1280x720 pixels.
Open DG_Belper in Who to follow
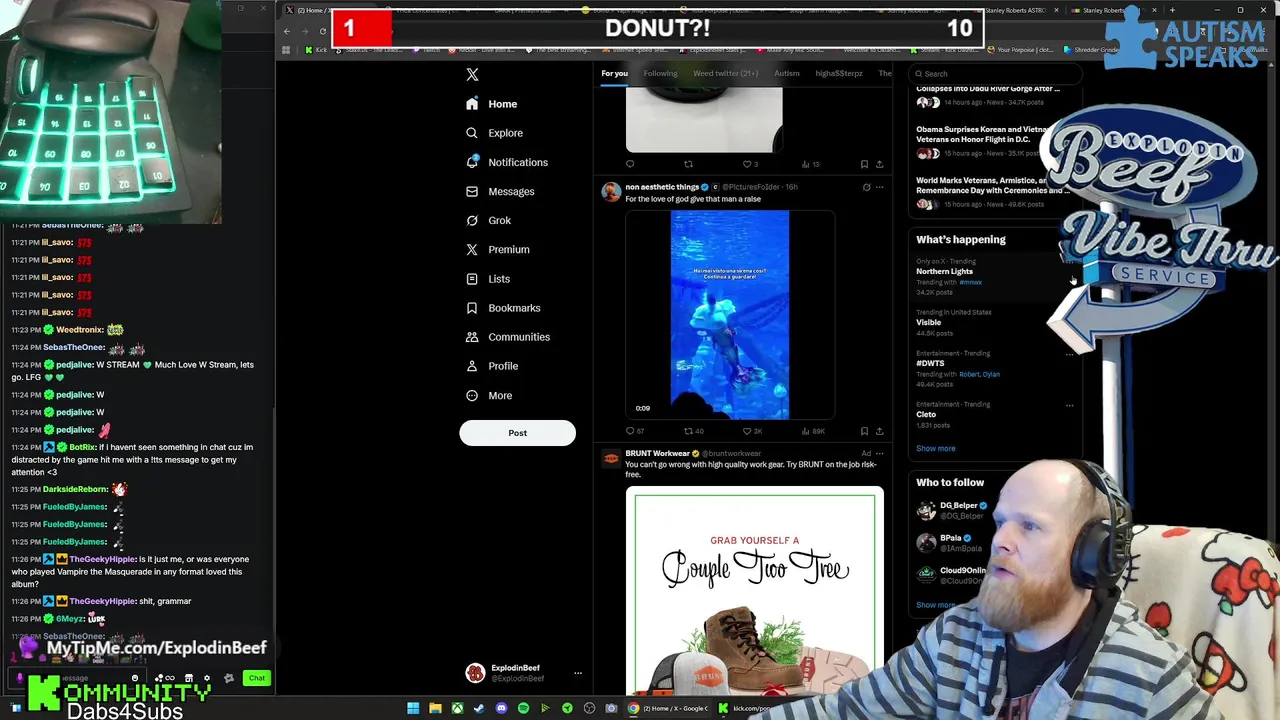coord(958,506)
